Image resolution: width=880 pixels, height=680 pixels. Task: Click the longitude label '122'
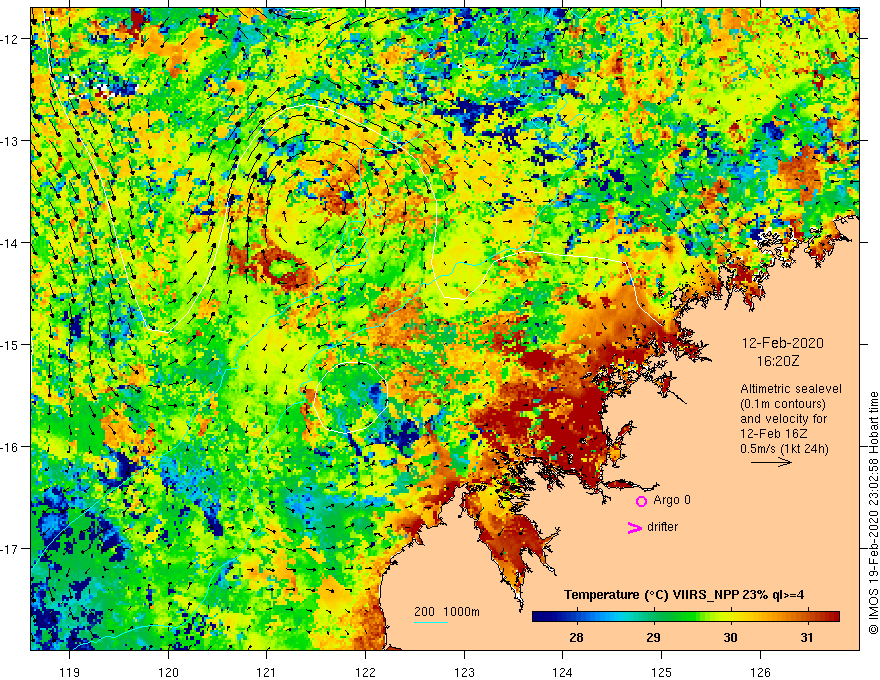(365, 672)
